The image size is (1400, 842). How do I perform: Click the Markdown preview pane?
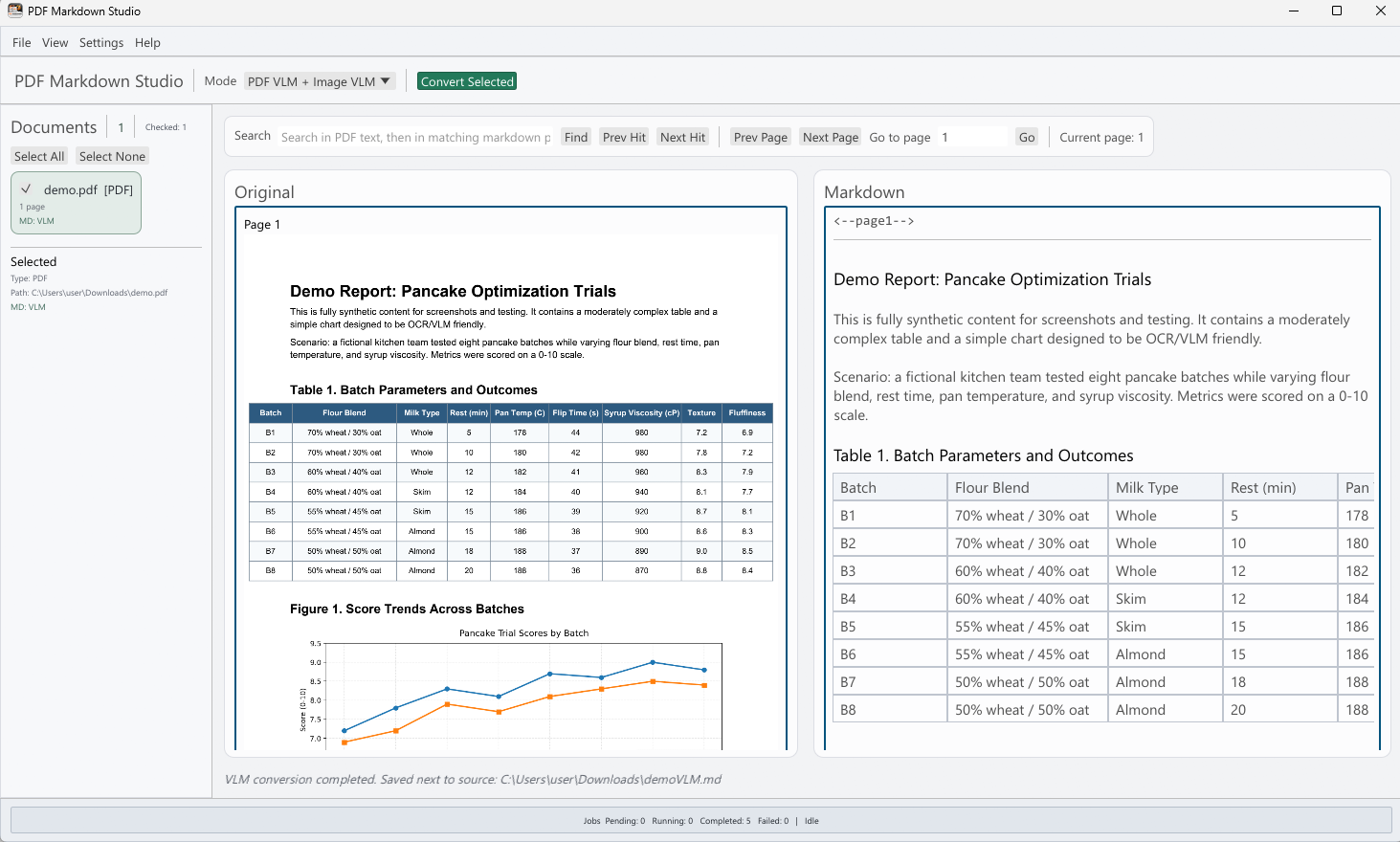click(1100, 478)
